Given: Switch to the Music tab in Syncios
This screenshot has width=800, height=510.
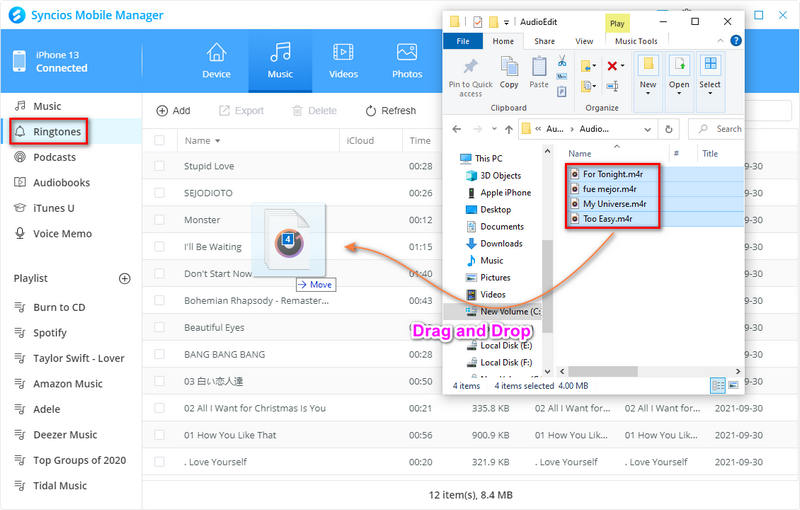Looking at the screenshot, I should [x=280, y=61].
